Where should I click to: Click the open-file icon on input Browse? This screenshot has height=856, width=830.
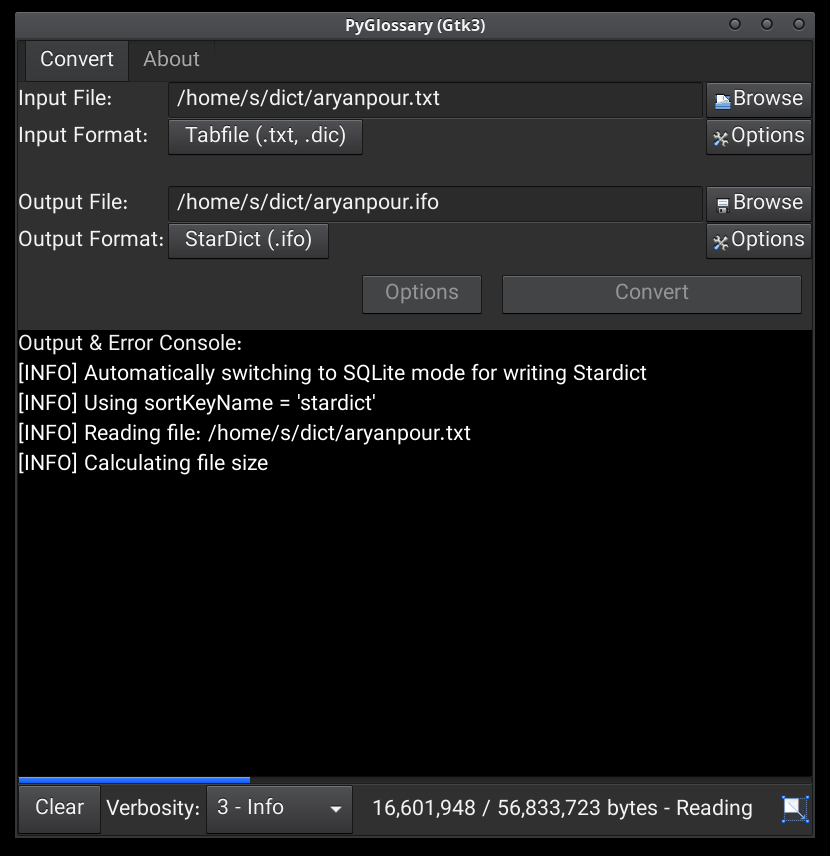click(722, 102)
